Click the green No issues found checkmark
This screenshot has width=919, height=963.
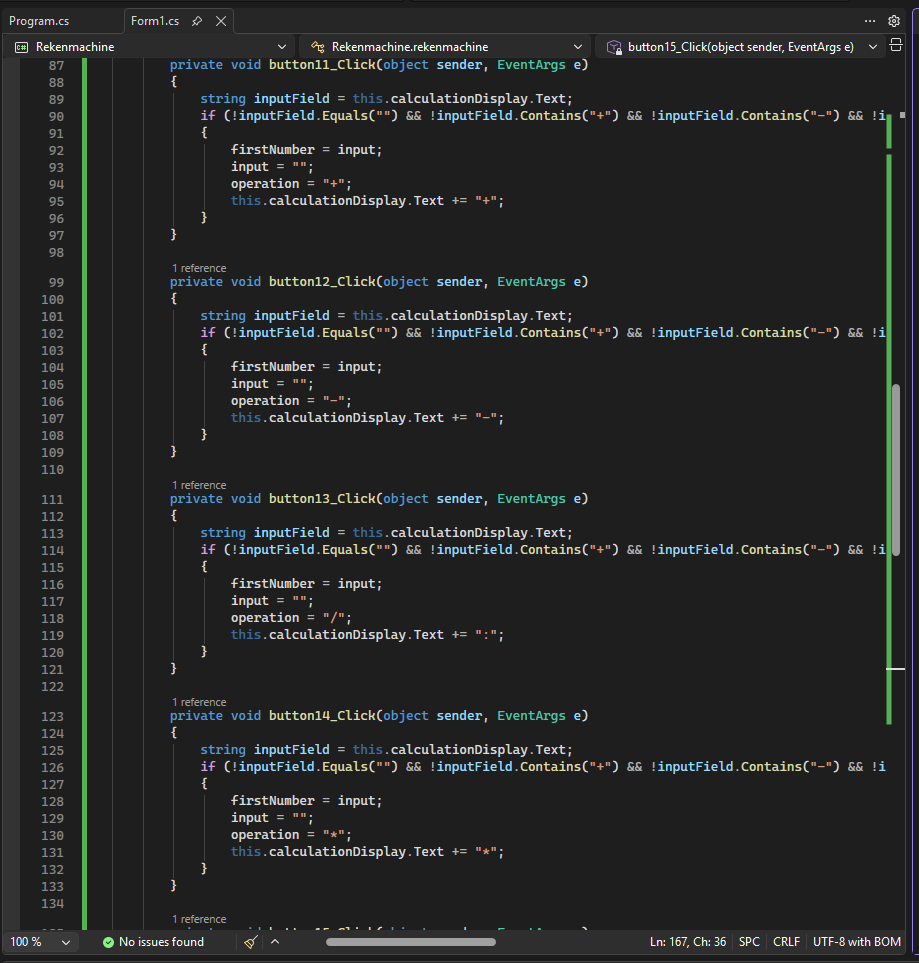point(108,942)
